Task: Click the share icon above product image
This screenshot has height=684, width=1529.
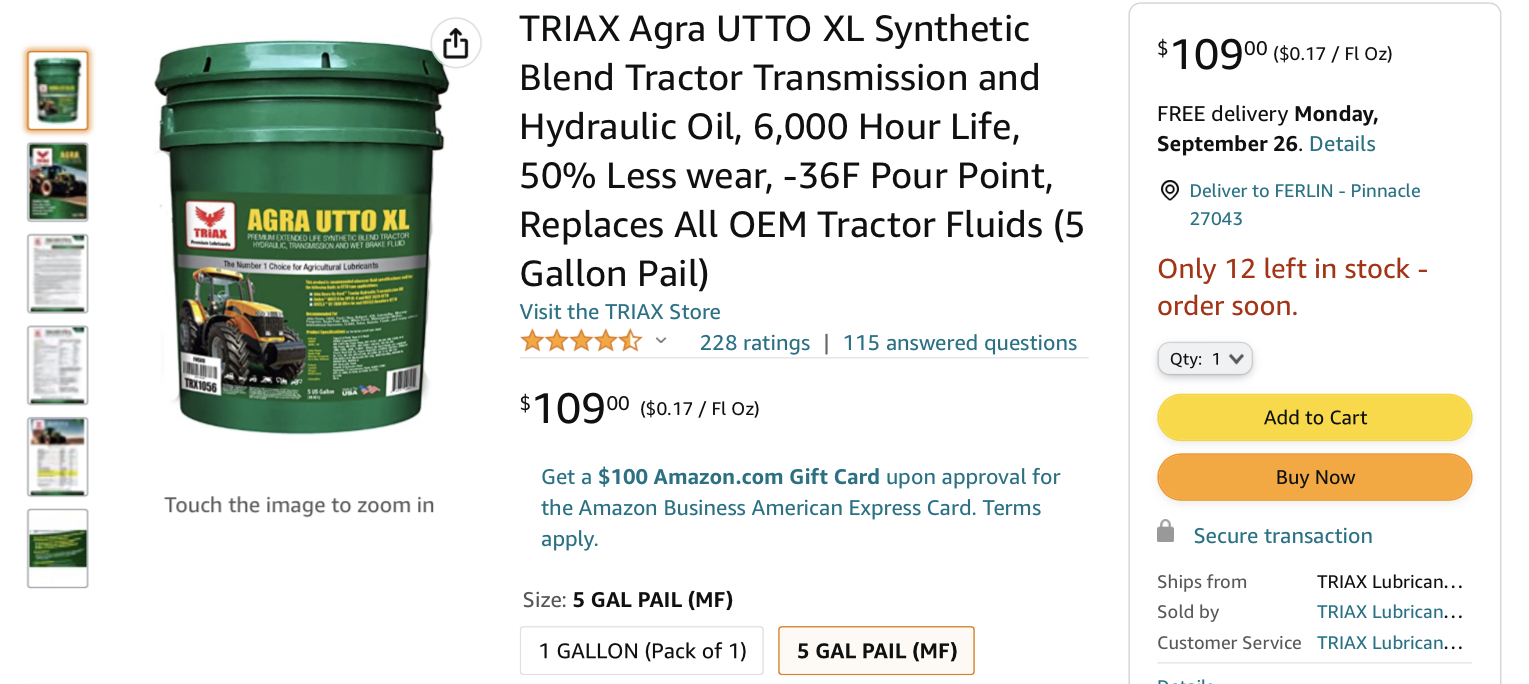Action: pos(456,44)
